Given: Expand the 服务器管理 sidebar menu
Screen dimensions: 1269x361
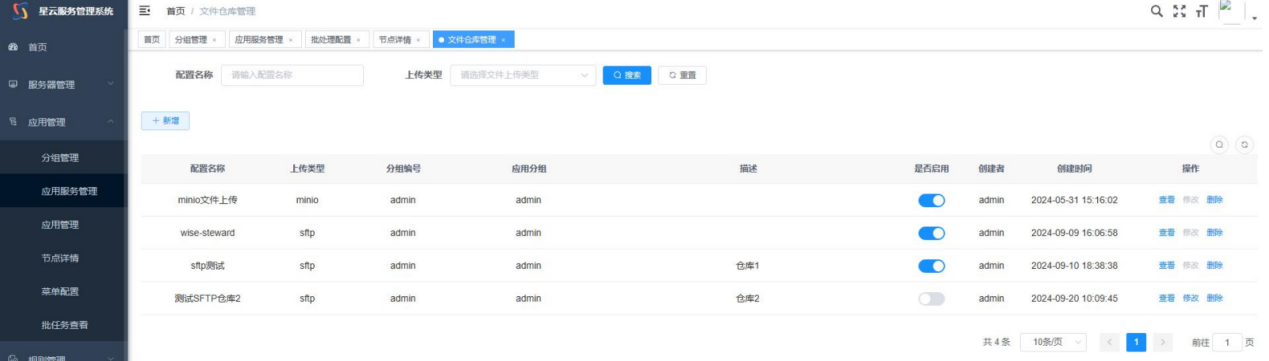Looking at the screenshot, I should coord(64,85).
